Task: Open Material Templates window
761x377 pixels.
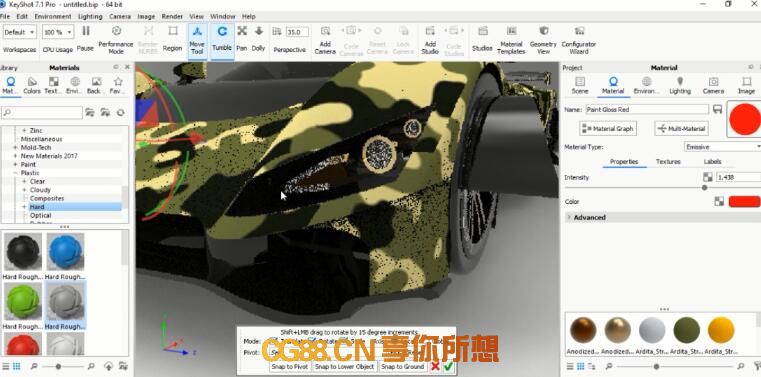Action: pos(511,31)
